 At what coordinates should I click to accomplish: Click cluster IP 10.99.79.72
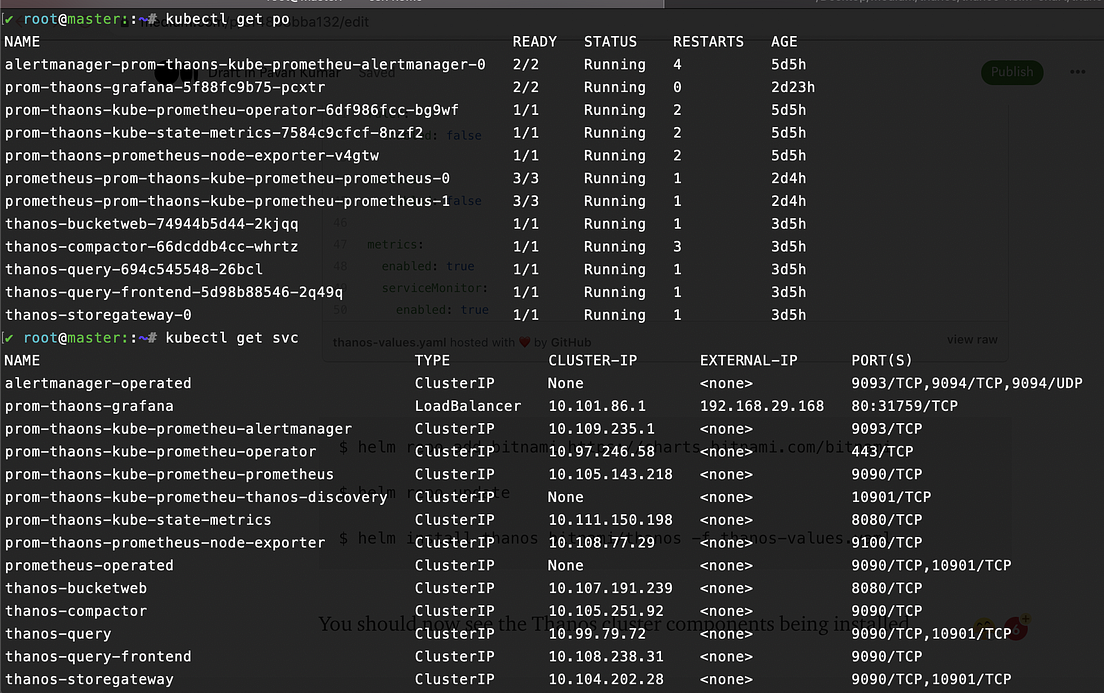pyautogui.click(x=597, y=634)
